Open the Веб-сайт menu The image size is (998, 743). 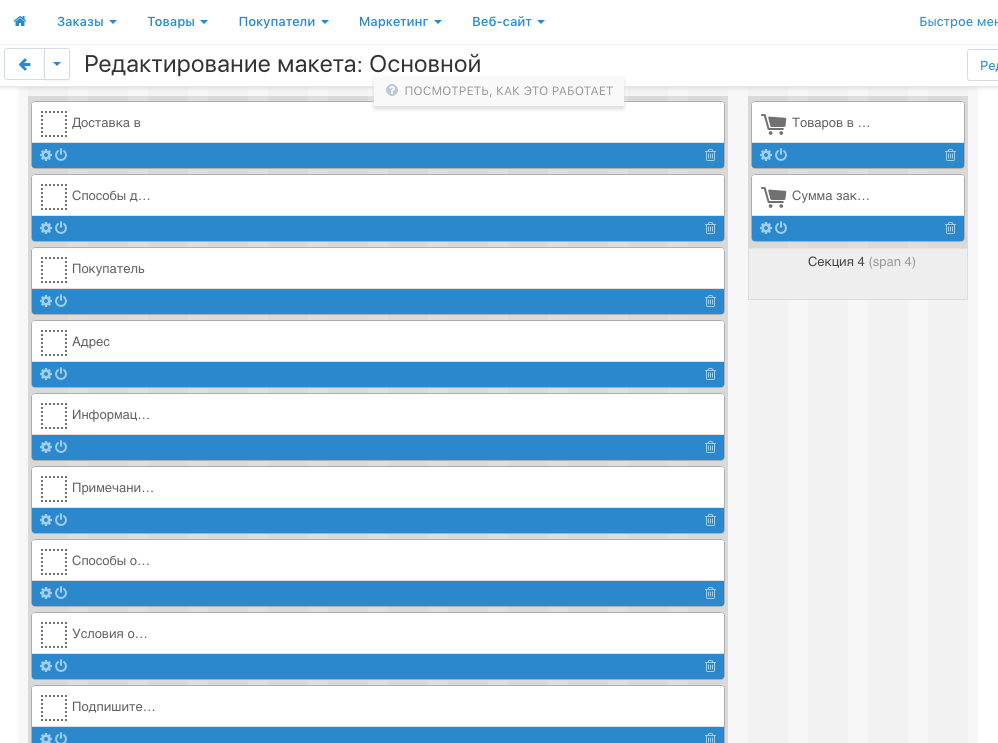point(508,21)
